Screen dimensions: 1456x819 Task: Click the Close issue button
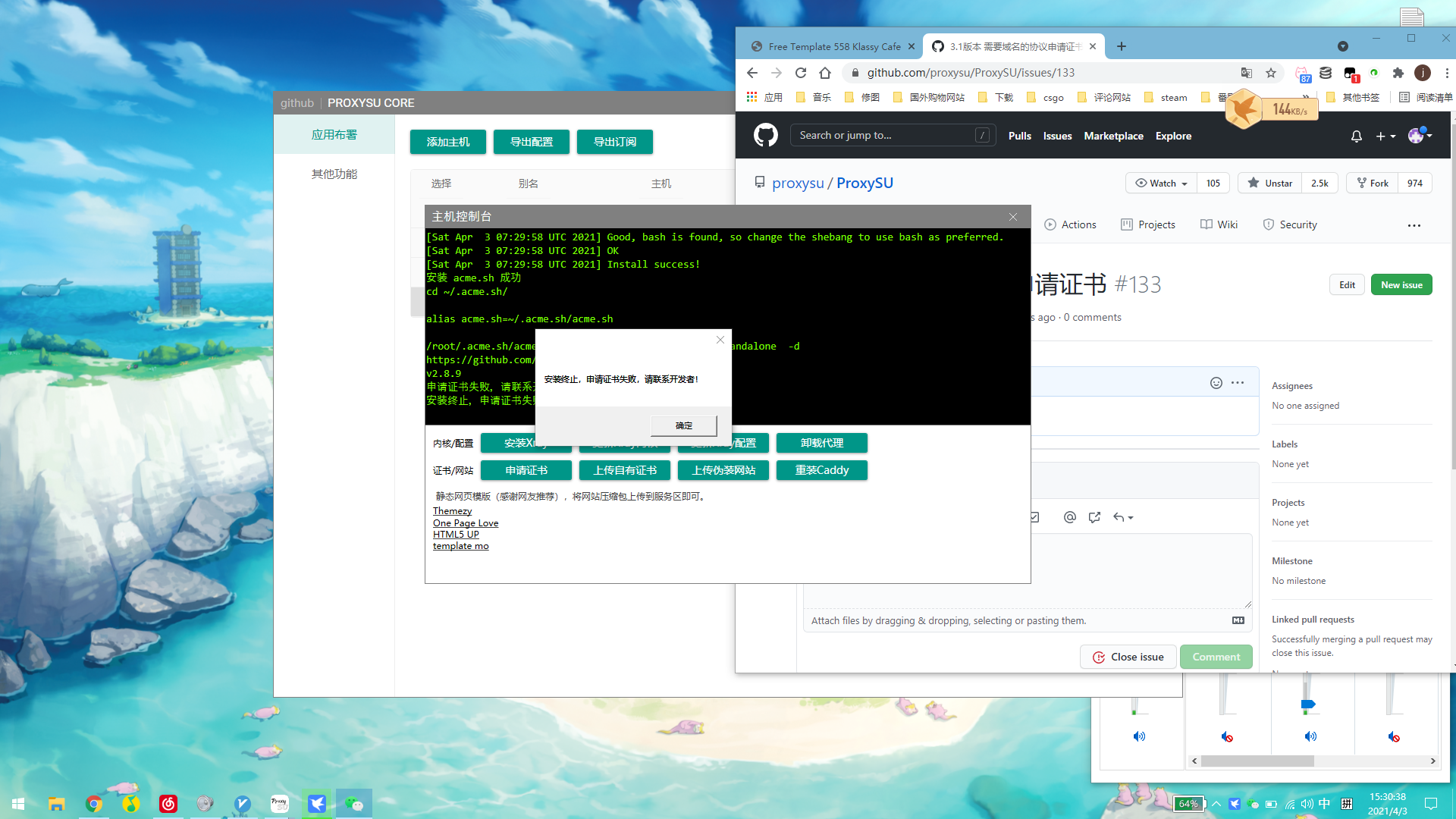point(1128,657)
